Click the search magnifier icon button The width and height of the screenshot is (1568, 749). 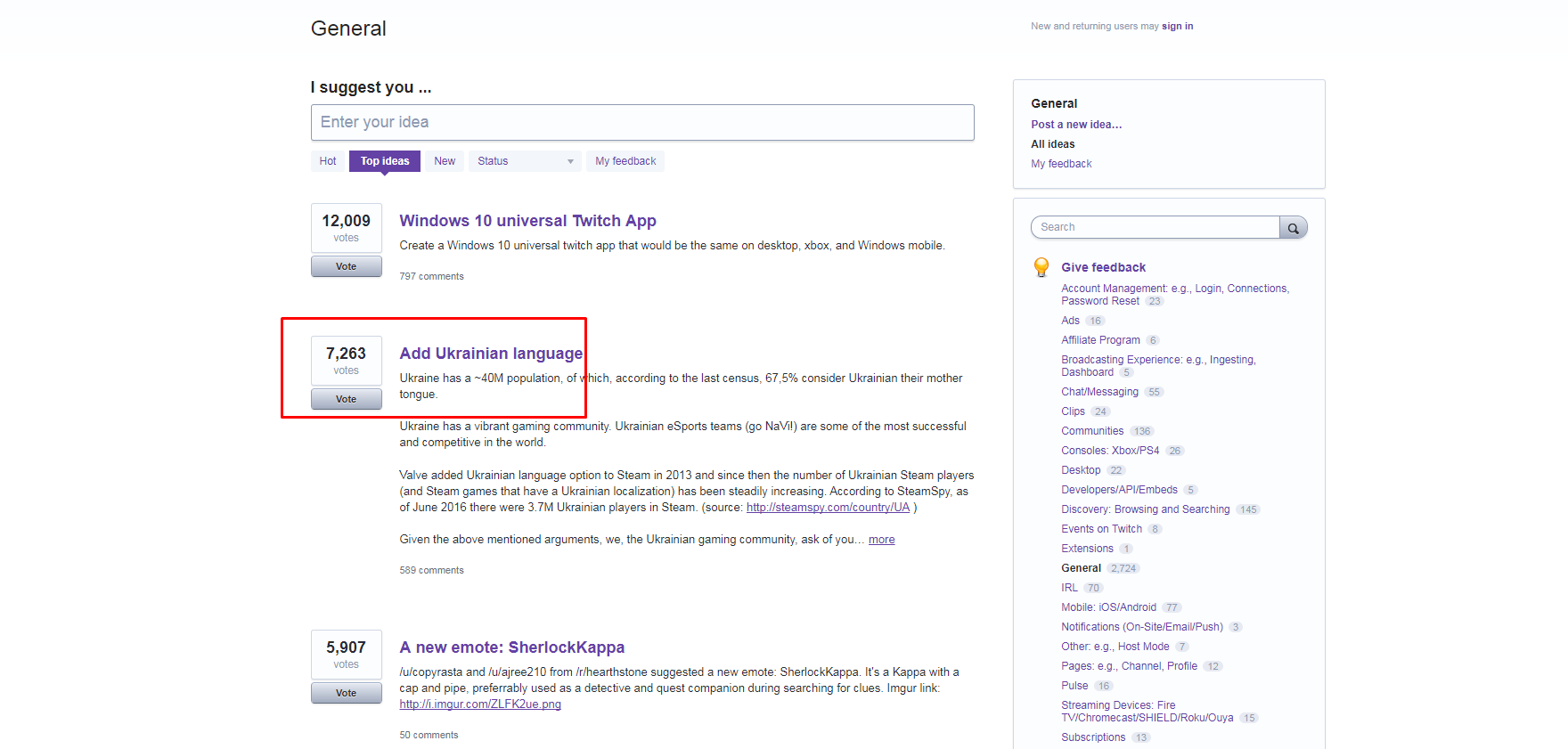[x=1293, y=227]
